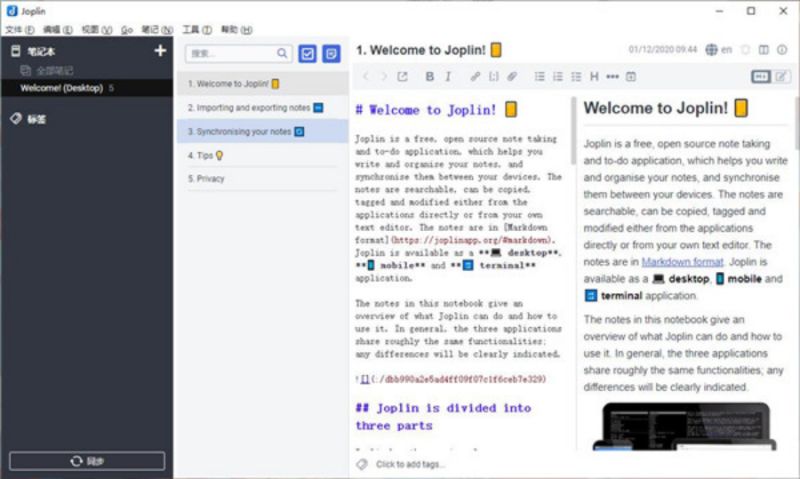Image resolution: width=800 pixels, height=479 pixels.
Task: Click the 同步 synchronise button
Action: [87, 461]
